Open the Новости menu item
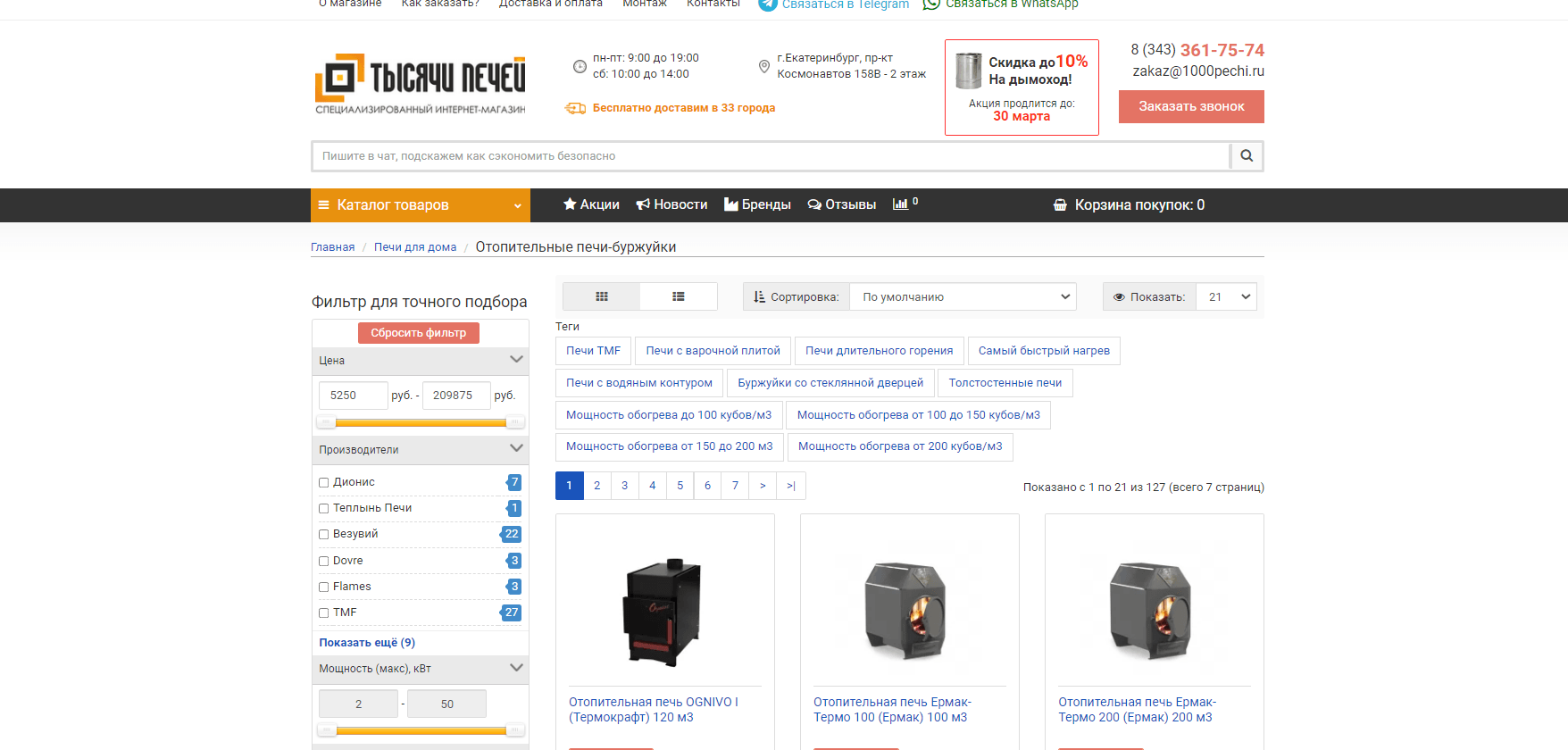 click(x=671, y=204)
